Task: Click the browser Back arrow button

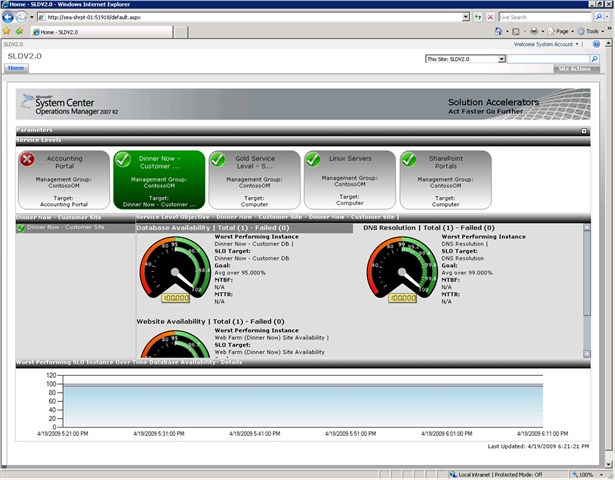Action: coord(12,17)
